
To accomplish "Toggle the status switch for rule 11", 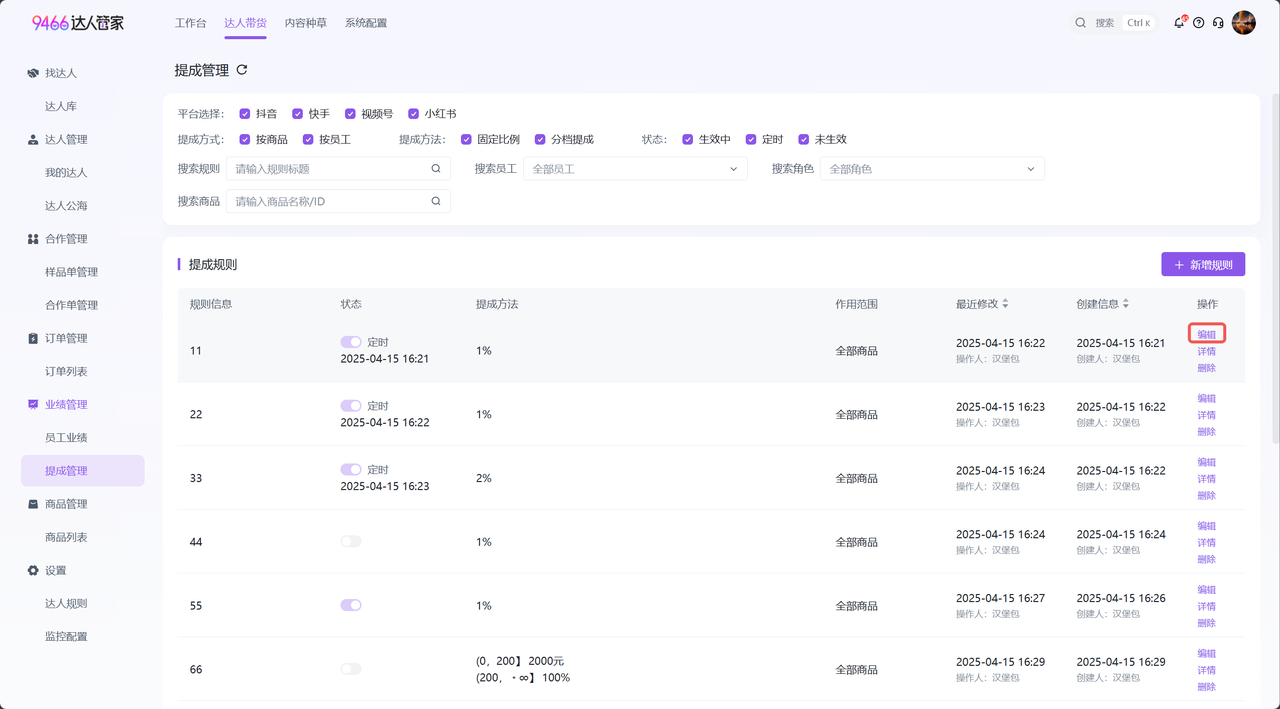I will (x=351, y=342).
